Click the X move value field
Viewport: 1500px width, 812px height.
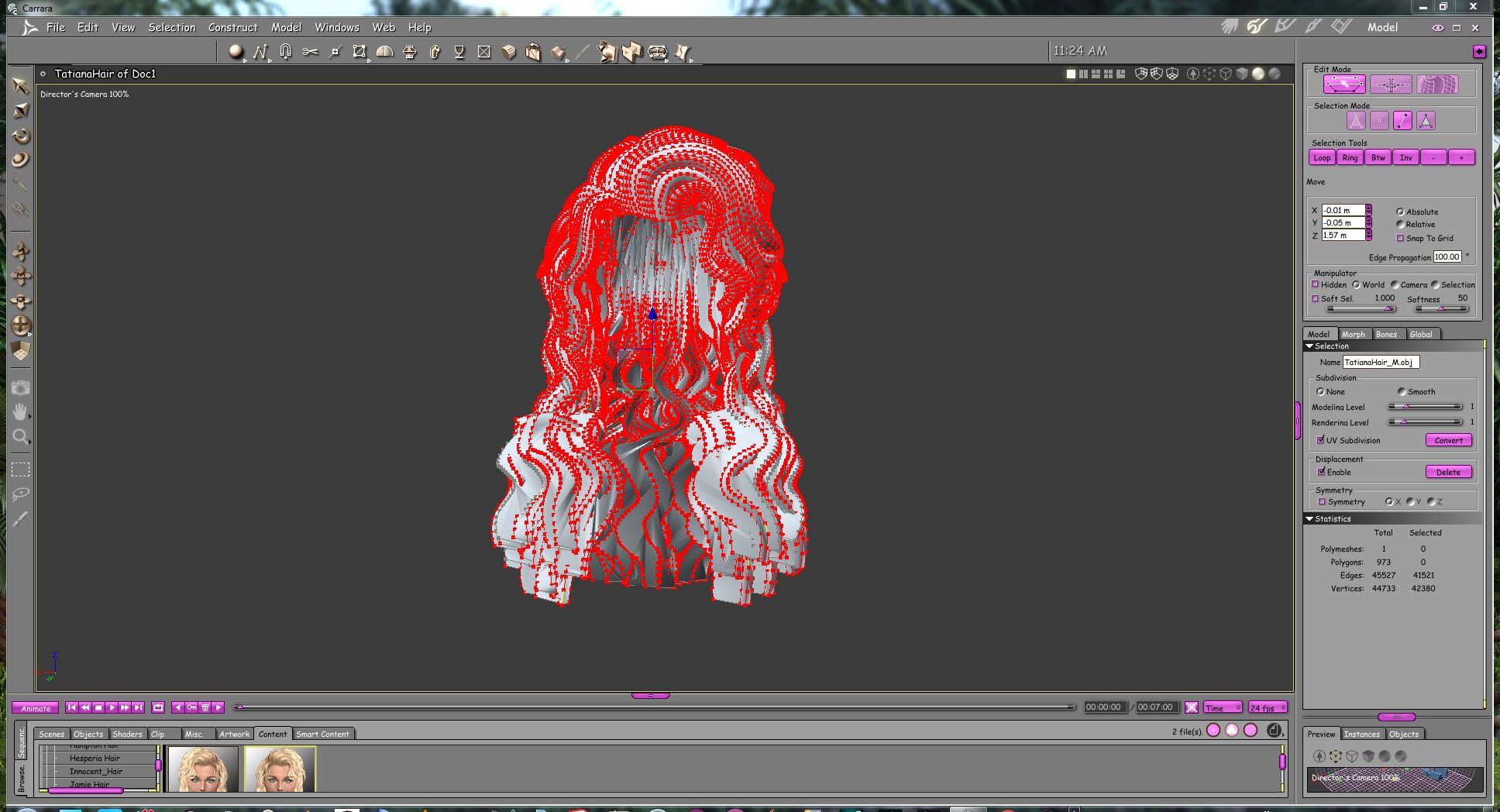(x=1343, y=210)
